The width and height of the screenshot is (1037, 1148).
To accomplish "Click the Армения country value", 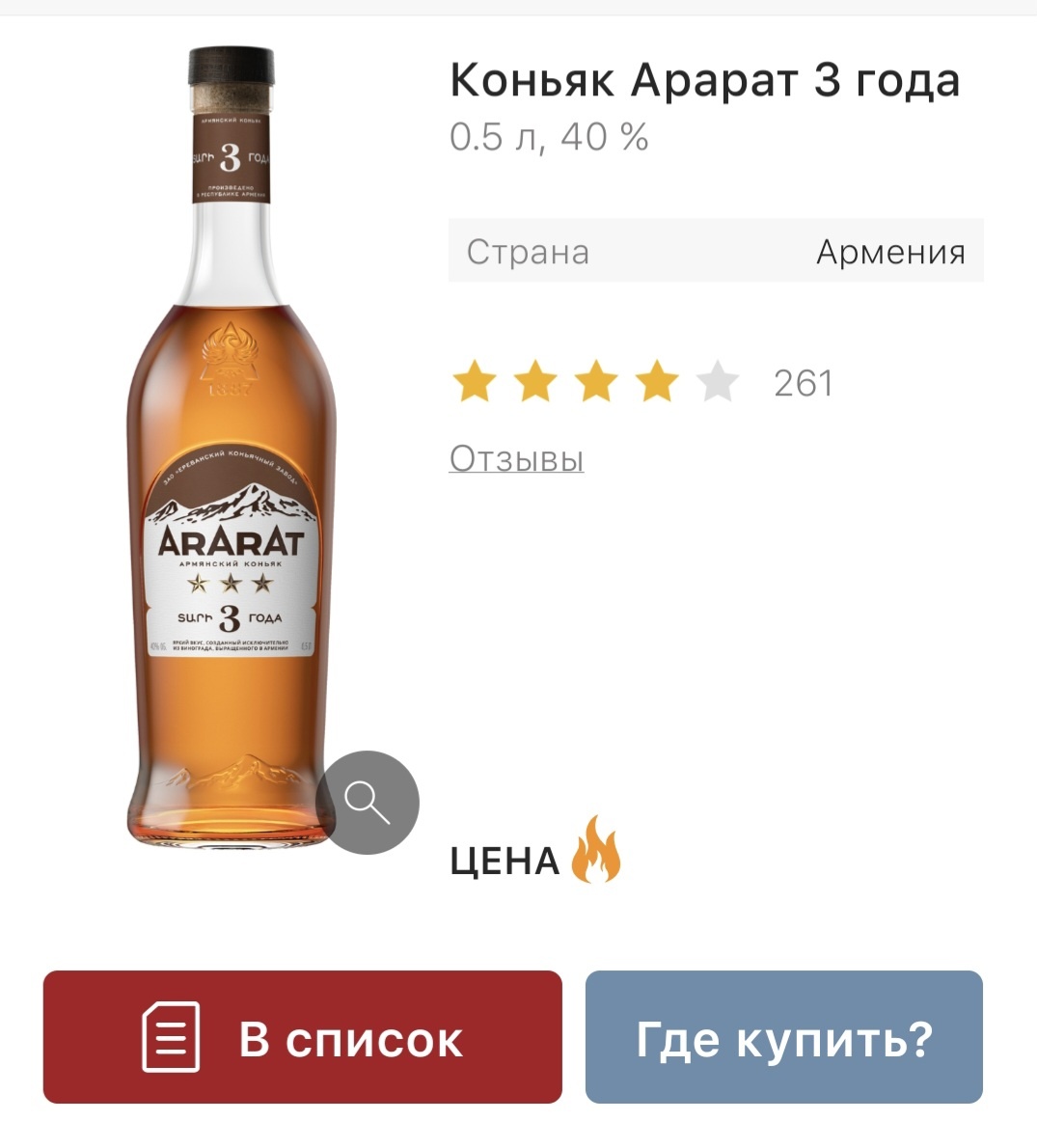I will click(x=890, y=252).
